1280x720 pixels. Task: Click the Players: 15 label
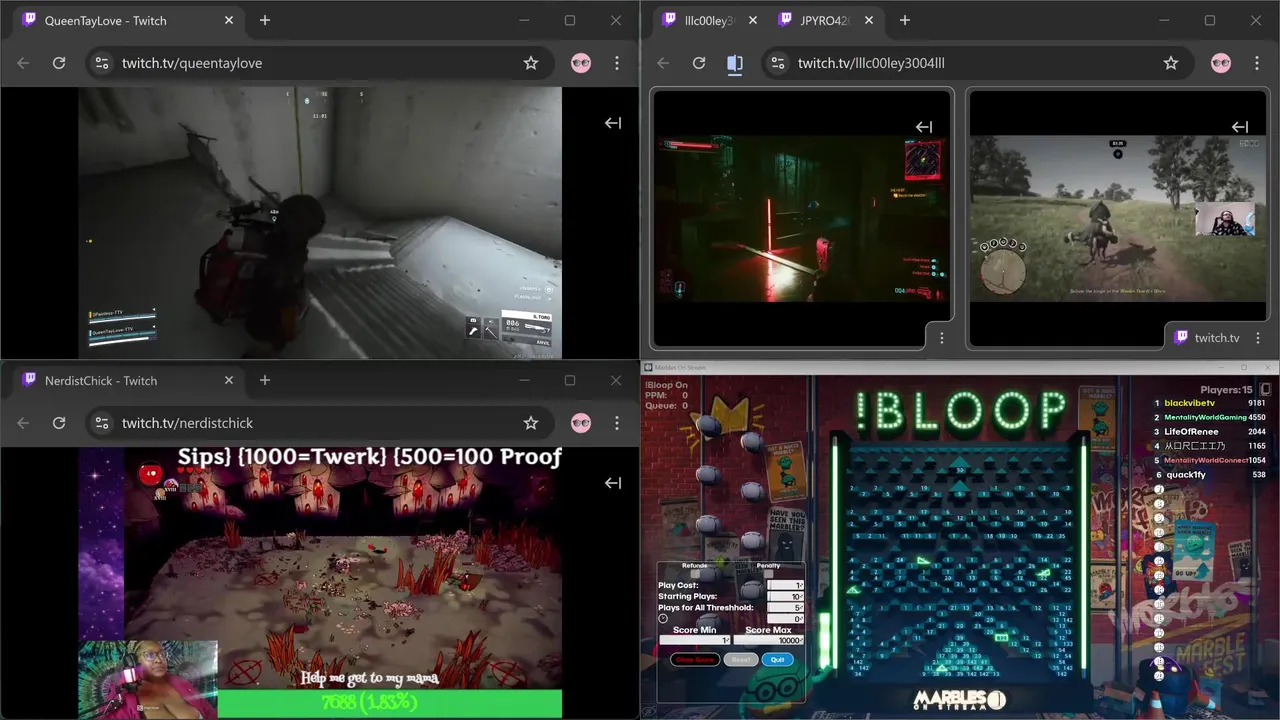tap(1226, 390)
